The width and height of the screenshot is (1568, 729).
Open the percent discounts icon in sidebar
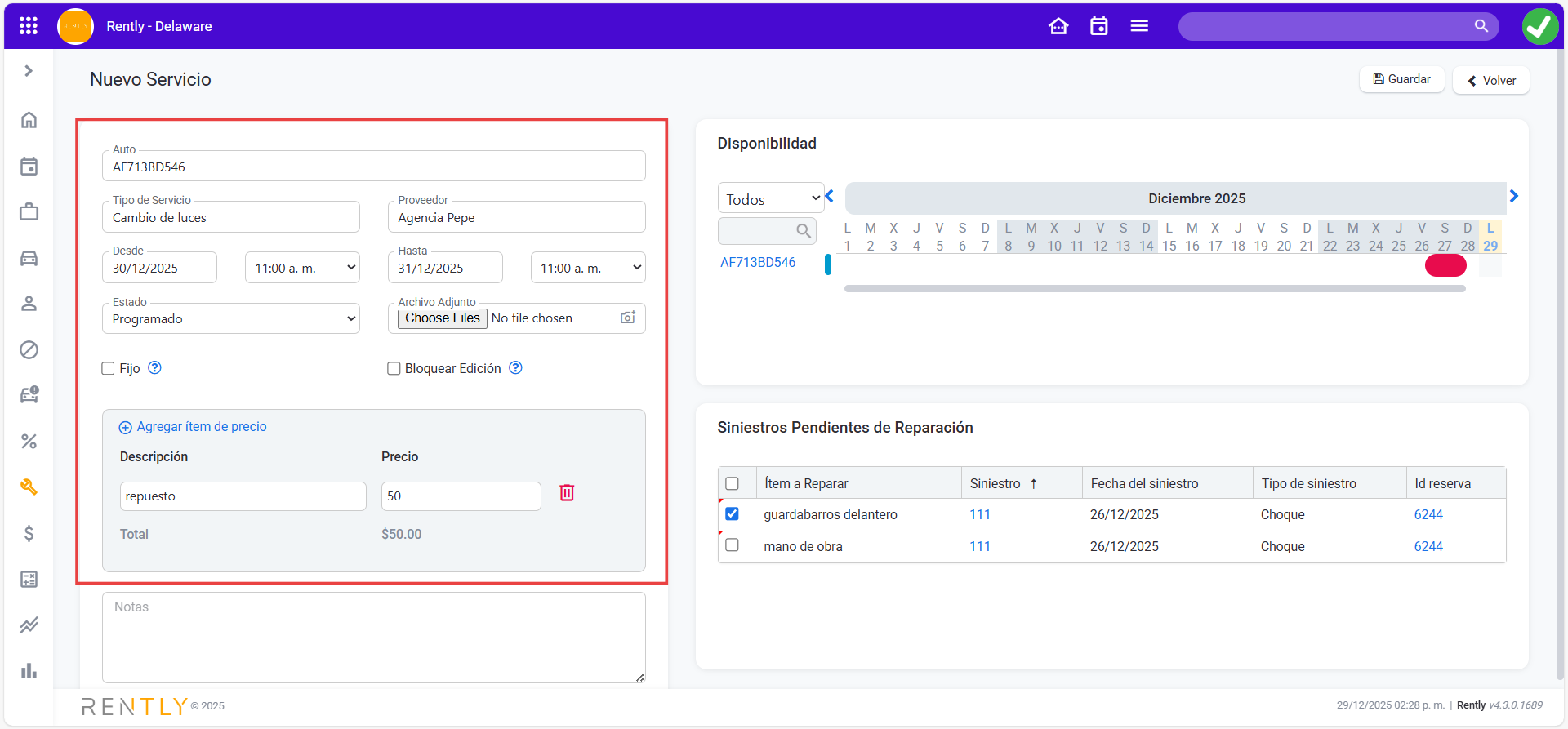pos(29,442)
